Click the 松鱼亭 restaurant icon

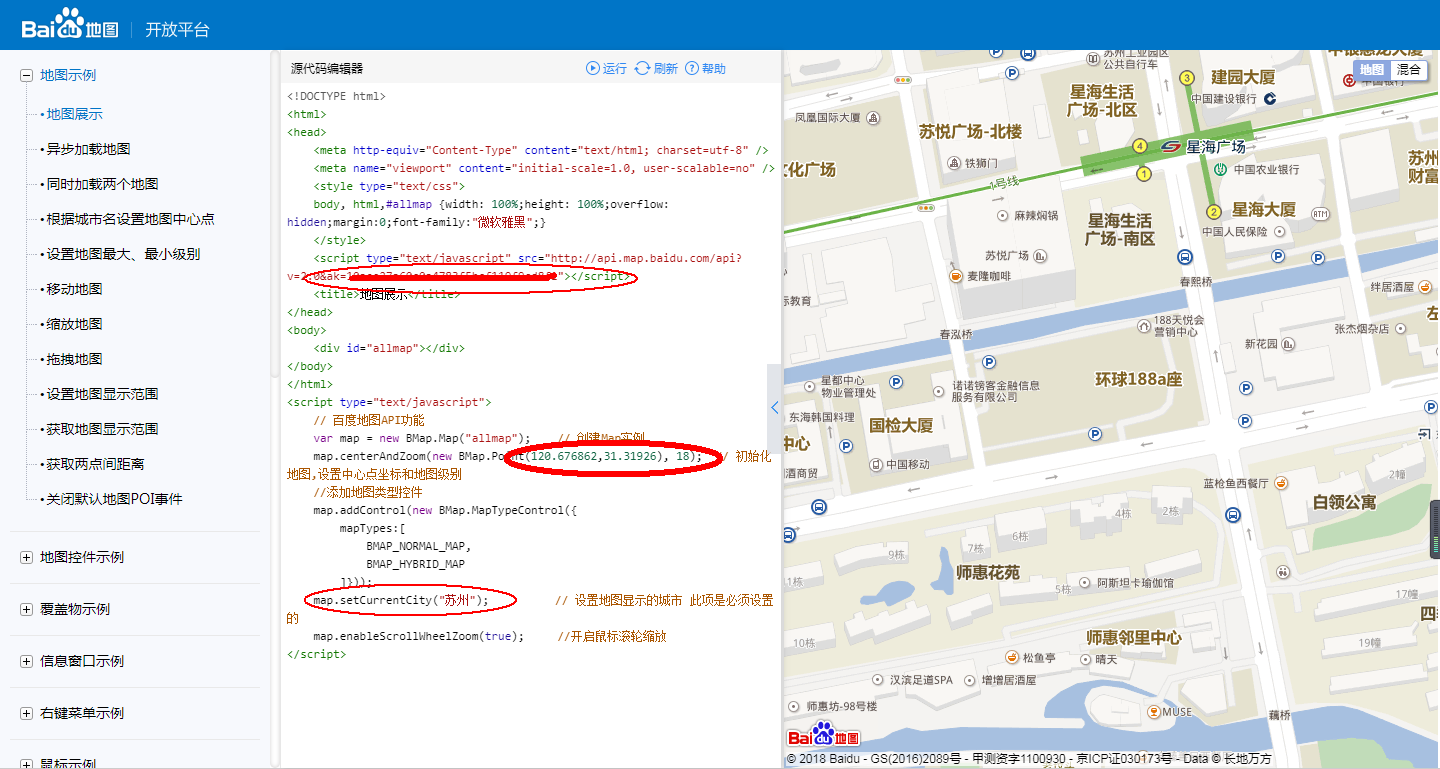tap(1013, 658)
